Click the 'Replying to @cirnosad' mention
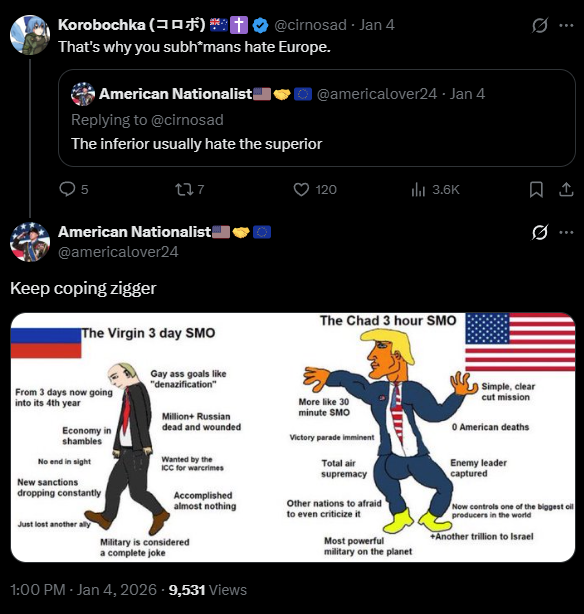Viewport: 584px width, 614px height. (187, 120)
